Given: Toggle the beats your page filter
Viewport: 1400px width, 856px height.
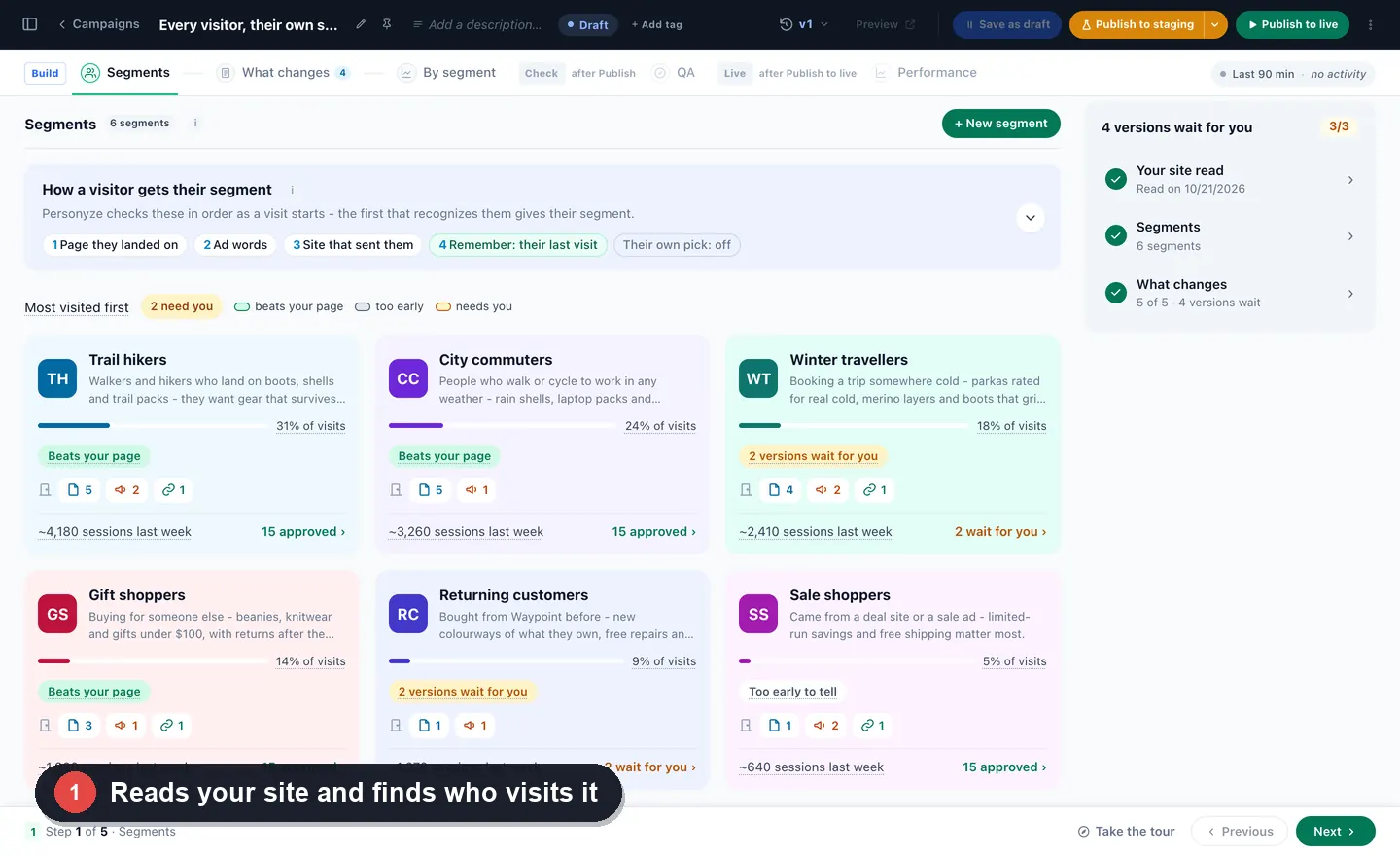Looking at the screenshot, I should 289,306.
